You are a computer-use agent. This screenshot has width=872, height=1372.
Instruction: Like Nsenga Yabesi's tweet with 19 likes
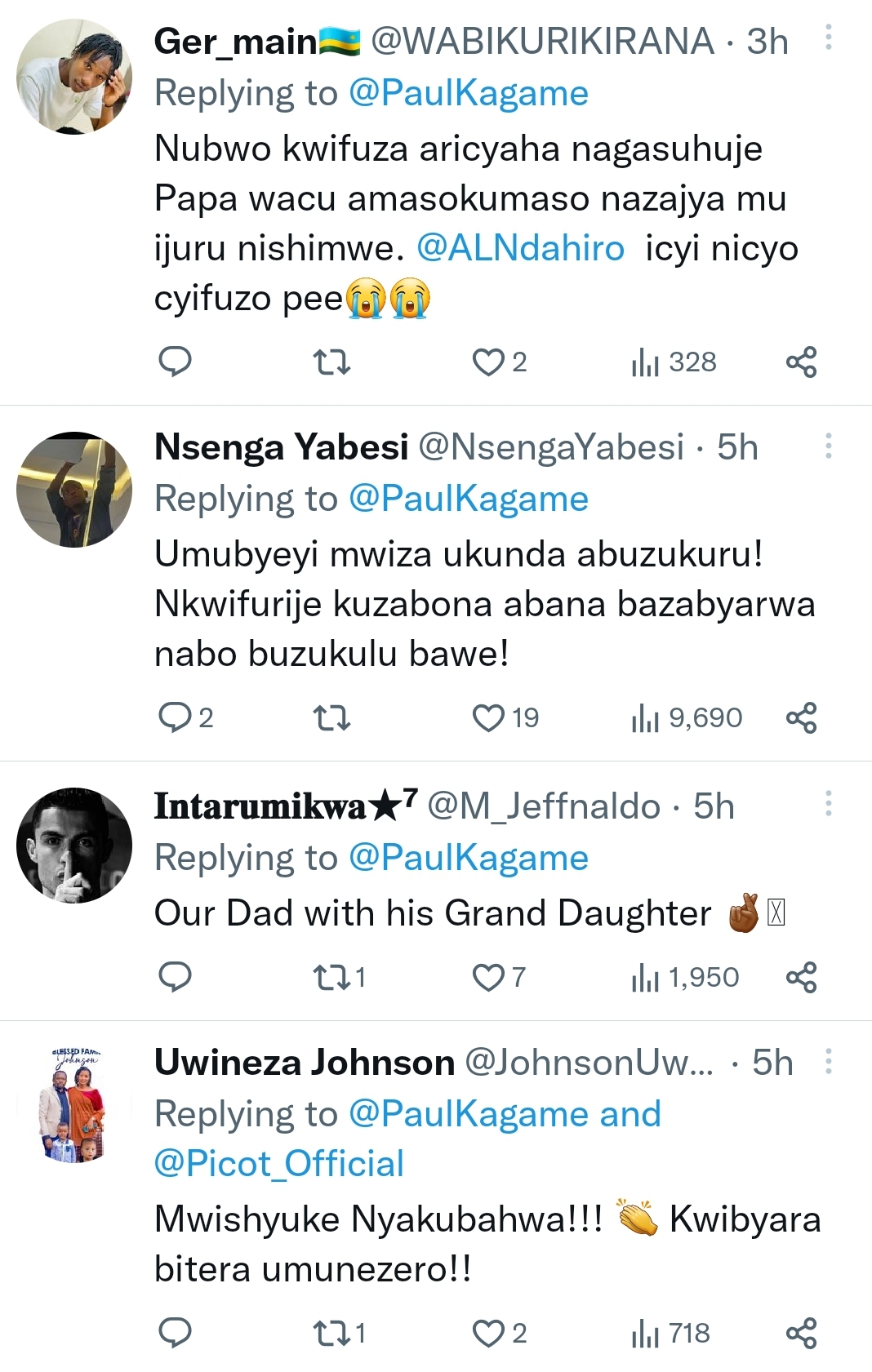(x=489, y=717)
